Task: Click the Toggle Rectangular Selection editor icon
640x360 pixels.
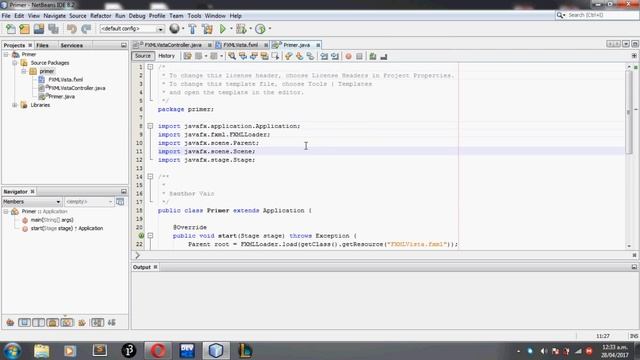Action: (275, 56)
